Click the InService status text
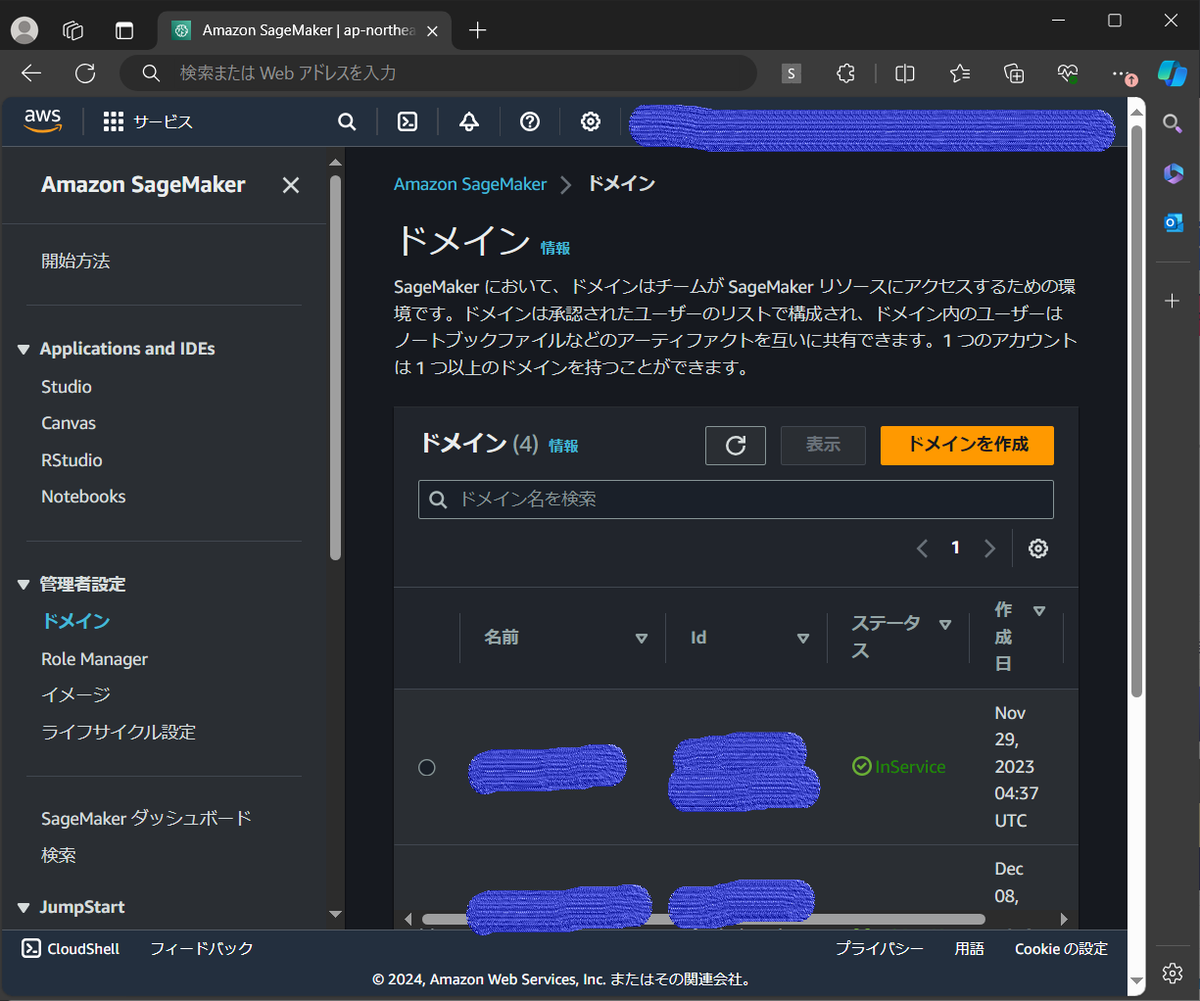This screenshot has height=1001, width=1200. pos(910,767)
